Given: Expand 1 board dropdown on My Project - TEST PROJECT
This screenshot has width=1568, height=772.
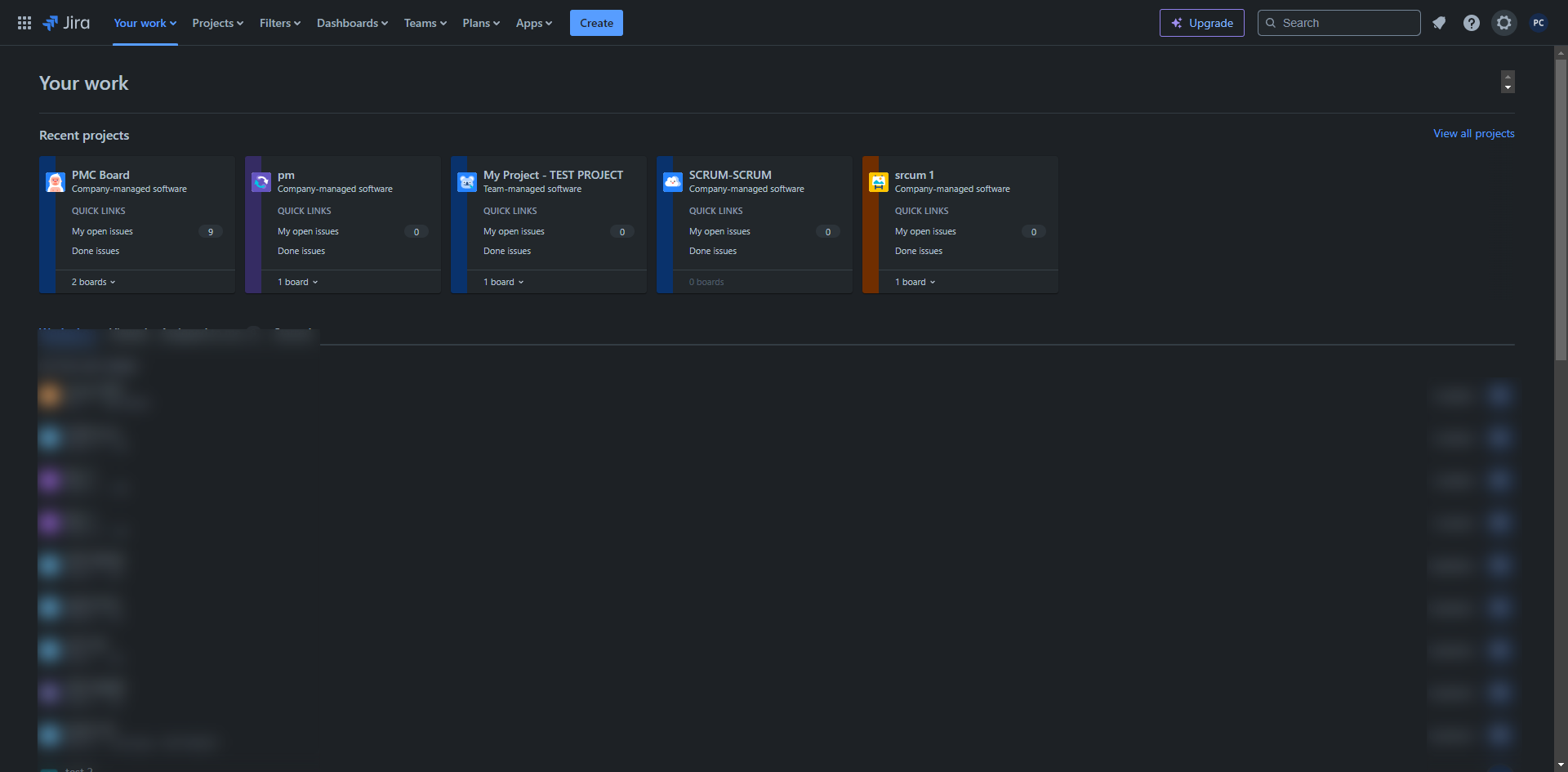Looking at the screenshot, I should tap(504, 283).
